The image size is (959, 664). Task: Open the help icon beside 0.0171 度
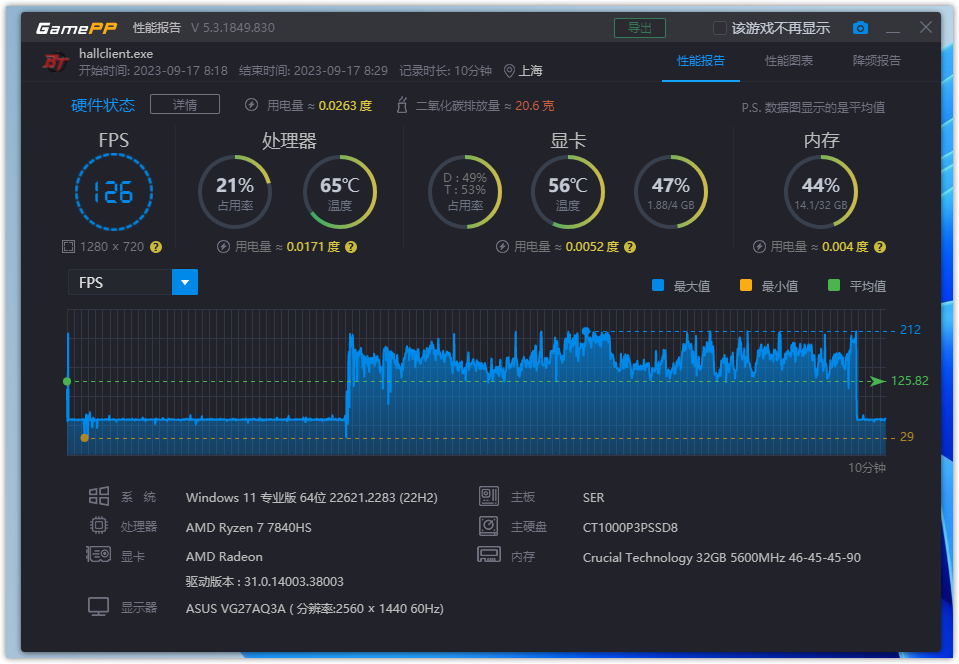(350, 247)
